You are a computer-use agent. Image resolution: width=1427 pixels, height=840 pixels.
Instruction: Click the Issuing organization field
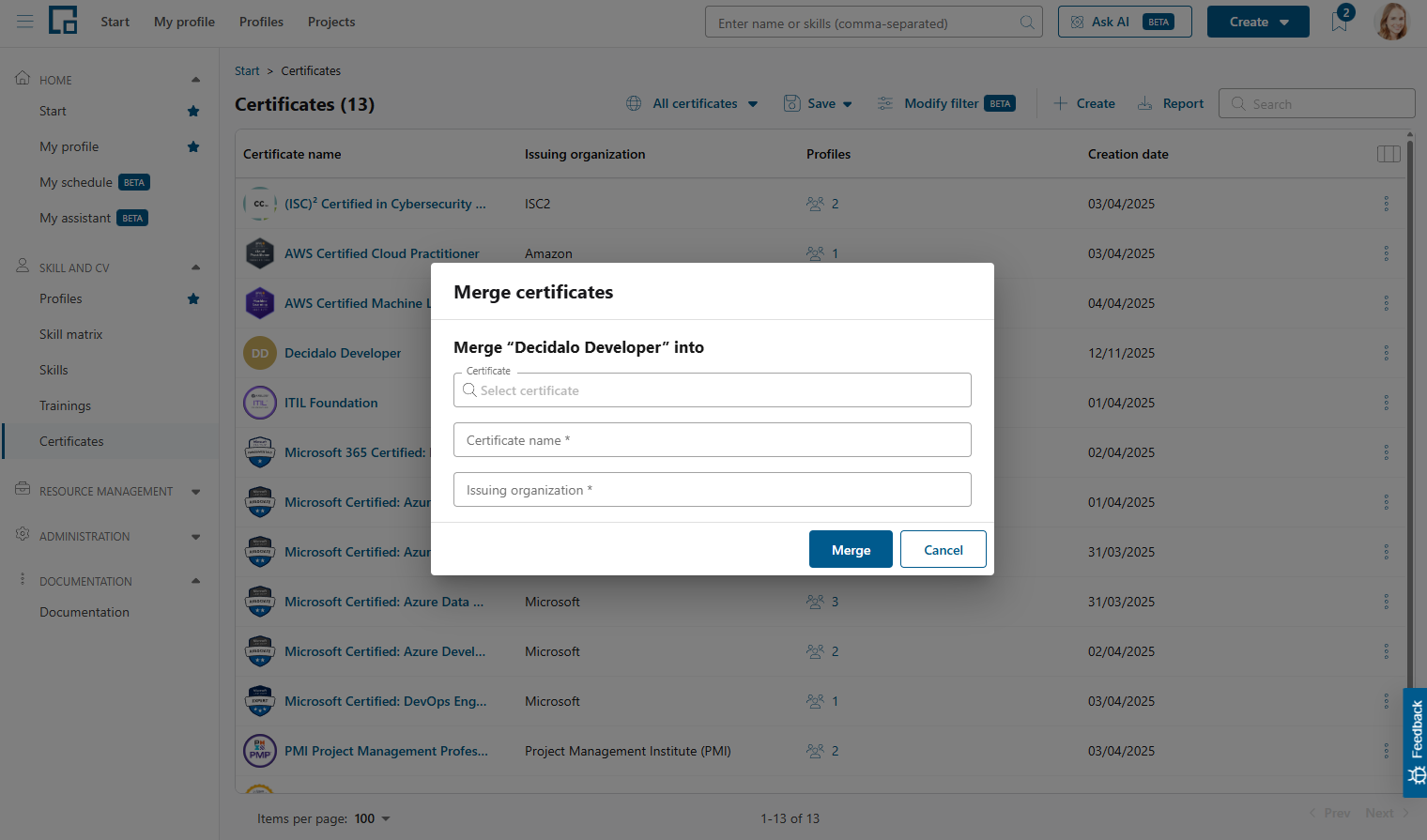tap(713, 490)
